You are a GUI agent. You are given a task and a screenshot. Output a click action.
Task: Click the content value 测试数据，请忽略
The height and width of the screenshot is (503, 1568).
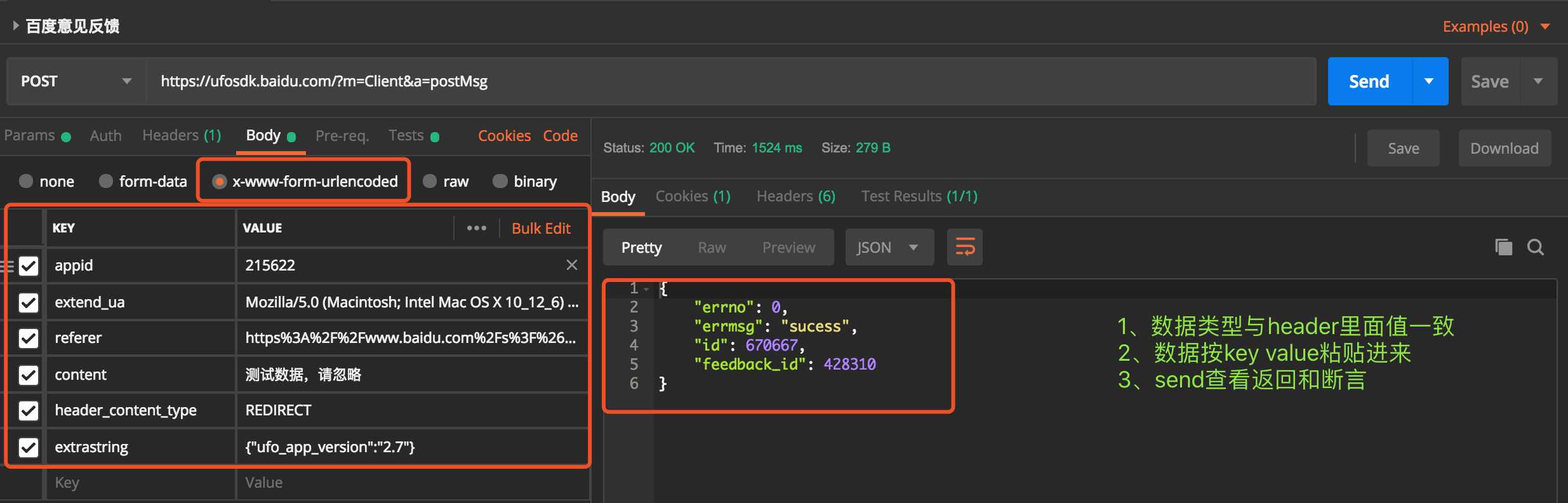(303, 375)
